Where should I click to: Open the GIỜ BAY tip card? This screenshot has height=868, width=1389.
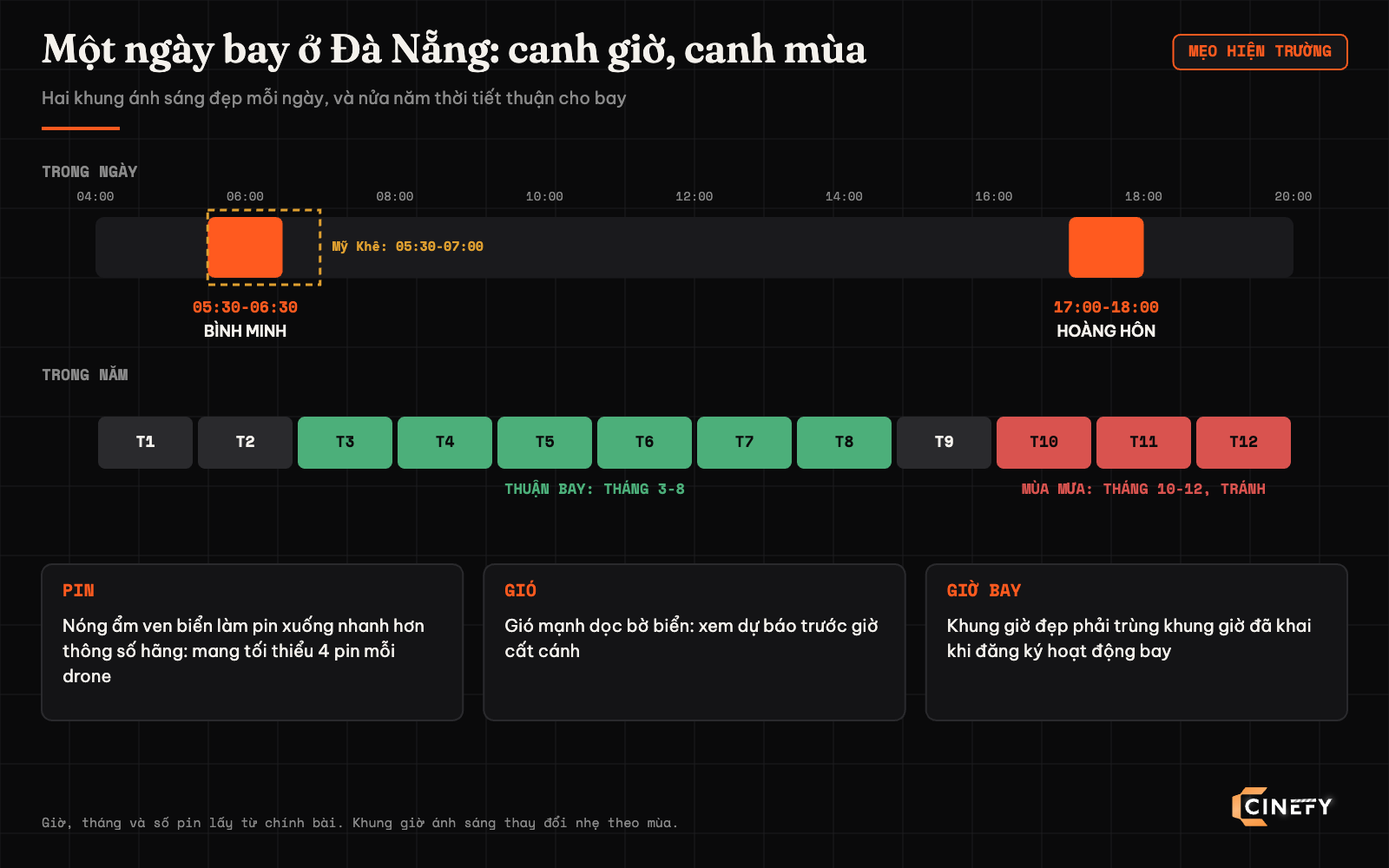point(1136,642)
